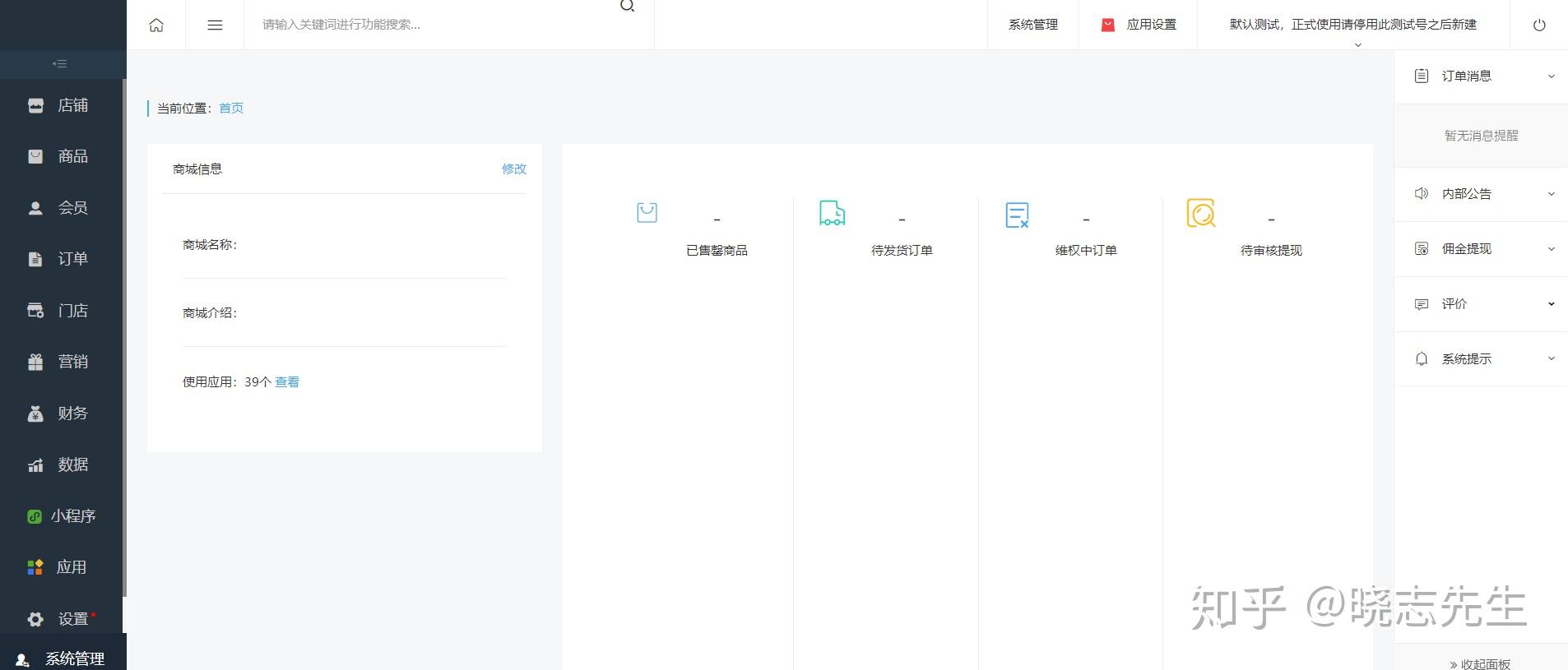1568x670 pixels.
Task: Click the search magnifier icon
Action: click(x=628, y=6)
